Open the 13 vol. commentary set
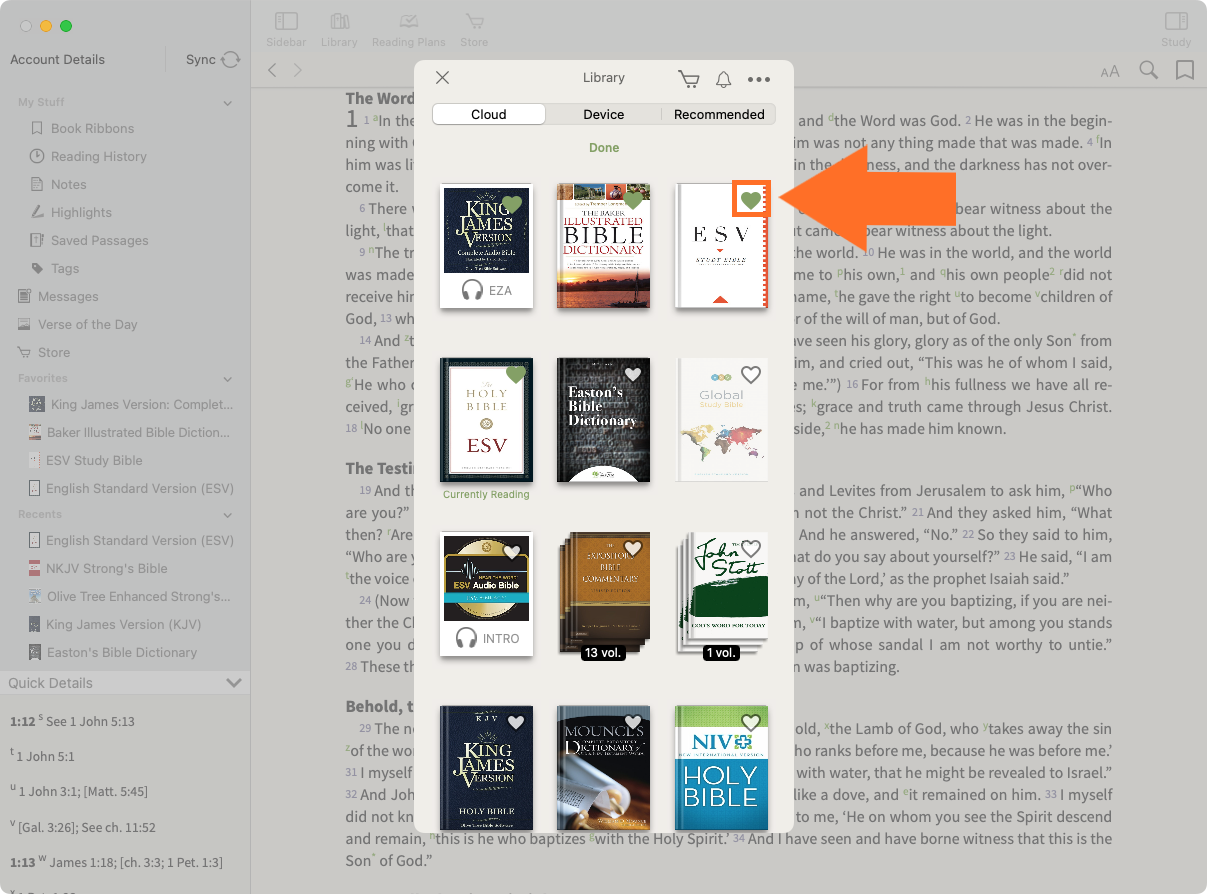Image resolution: width=1207 pixels, height=894 pixels. (x=604, y=596)
